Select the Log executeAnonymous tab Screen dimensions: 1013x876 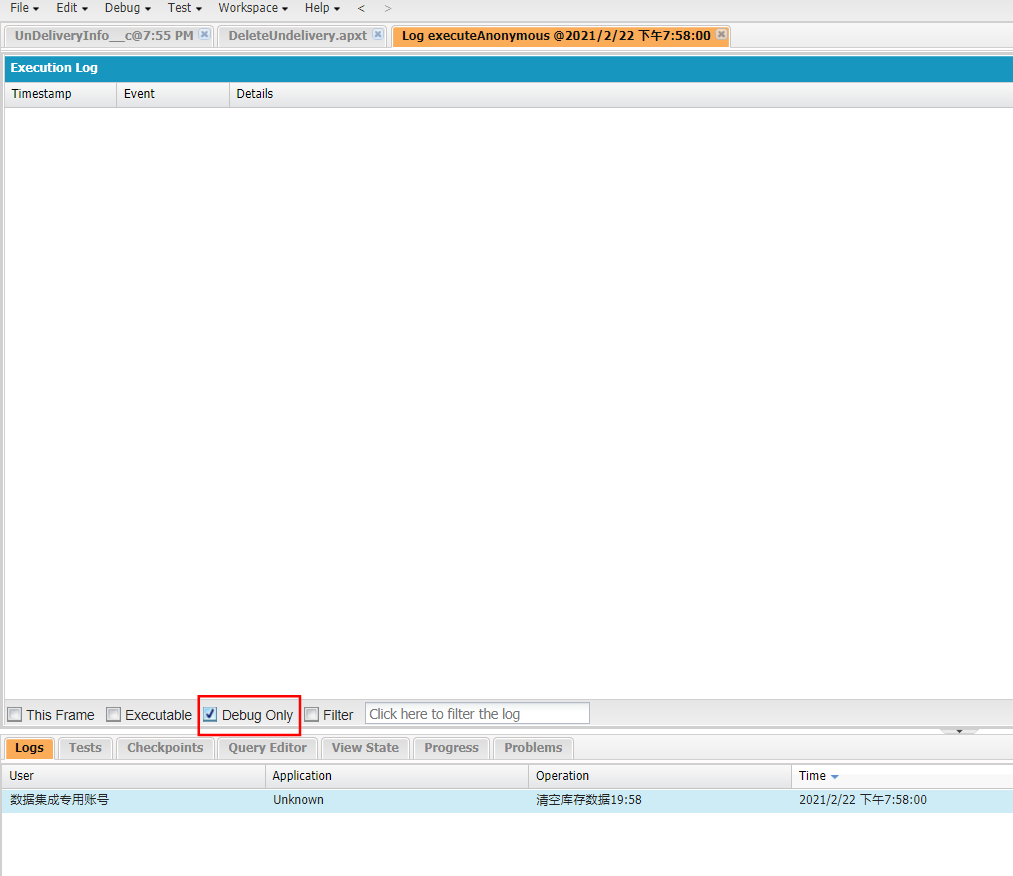point(556,36)
